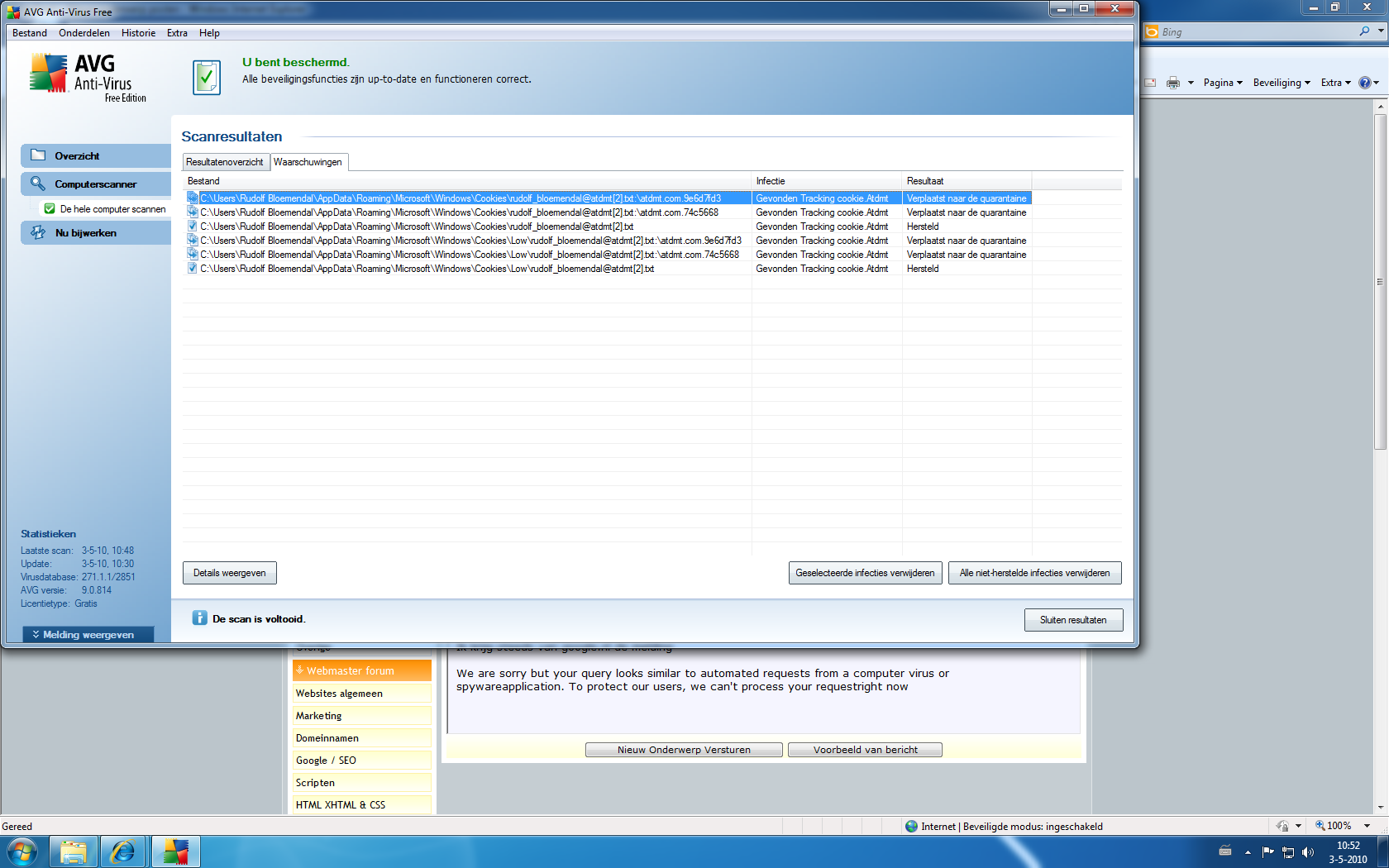The image size is (1389, 868).
Task: Click the Sluiten resultaten button
Action: [x=1073, y=620]
